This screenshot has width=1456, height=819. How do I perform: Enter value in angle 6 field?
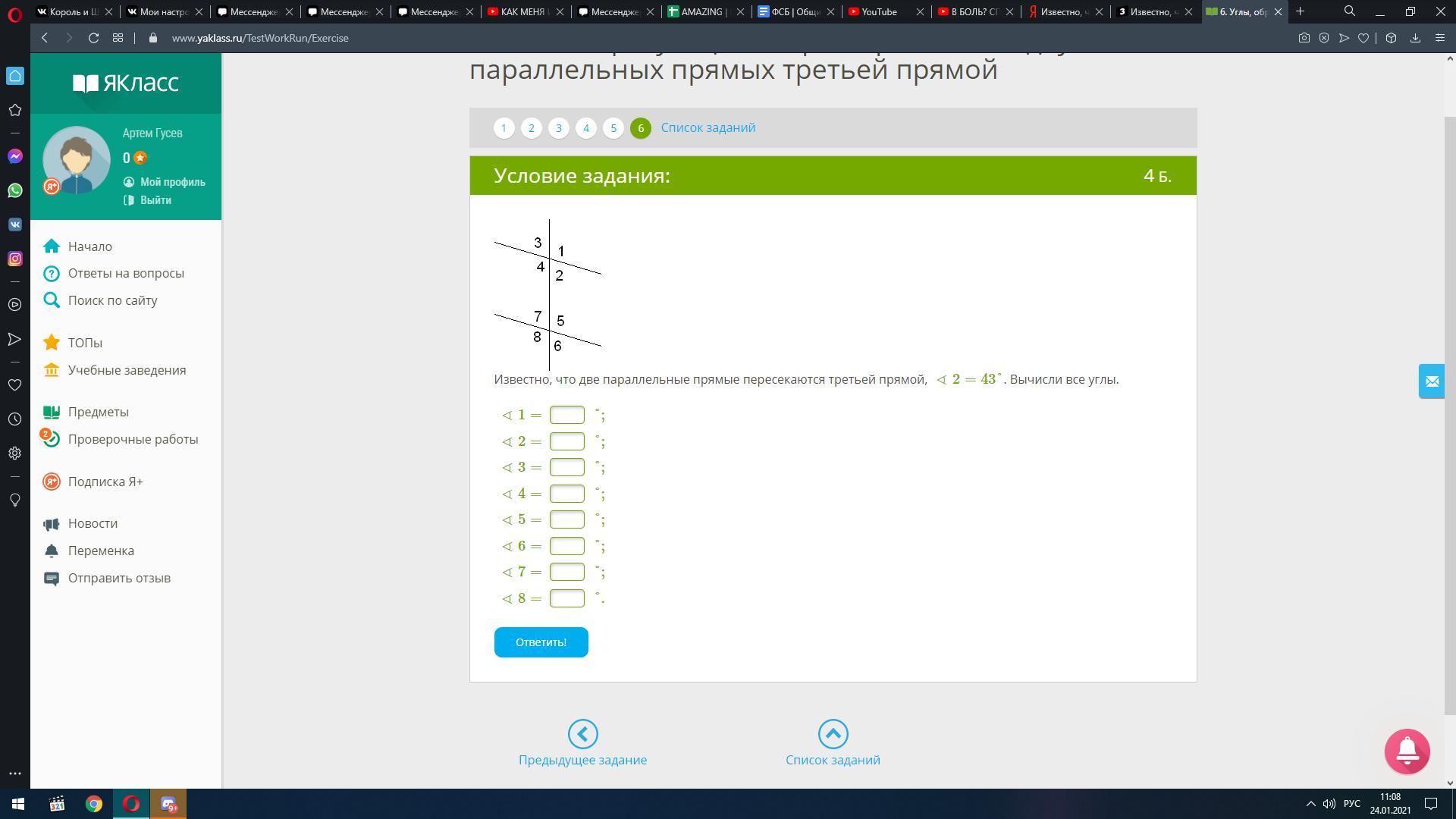(x=569, y=545)
